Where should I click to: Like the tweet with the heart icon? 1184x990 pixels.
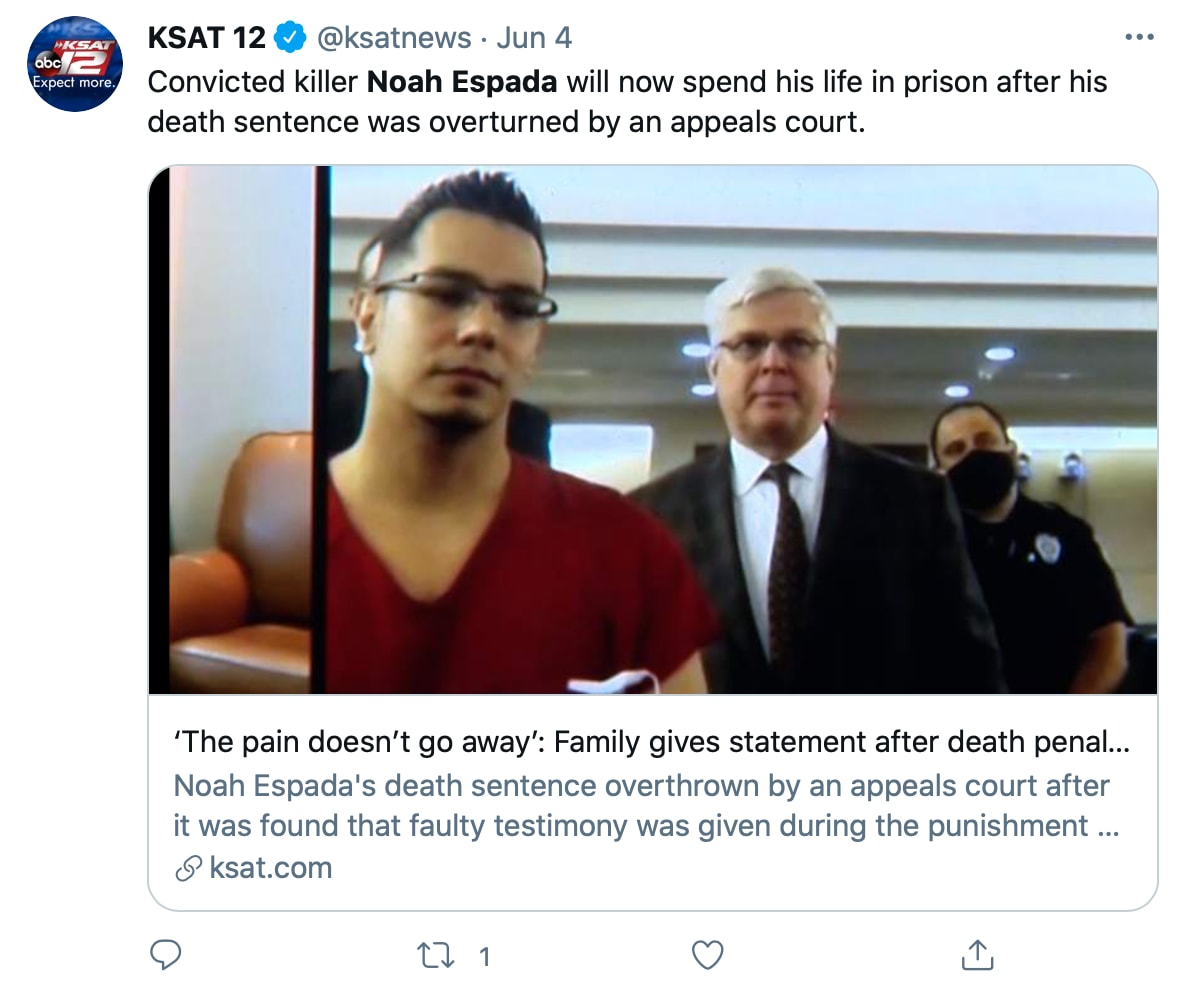pyautogui.click(x=707, y=955)
